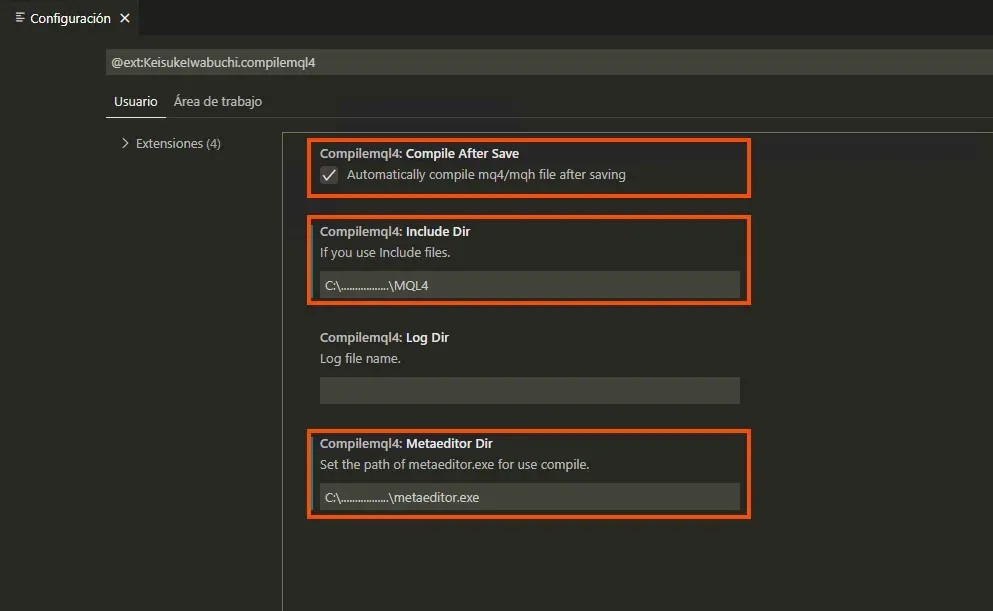This screenshot has width=993, height=611.
Task: Click the Include Dir path field
Action: [x=529, y=285]
